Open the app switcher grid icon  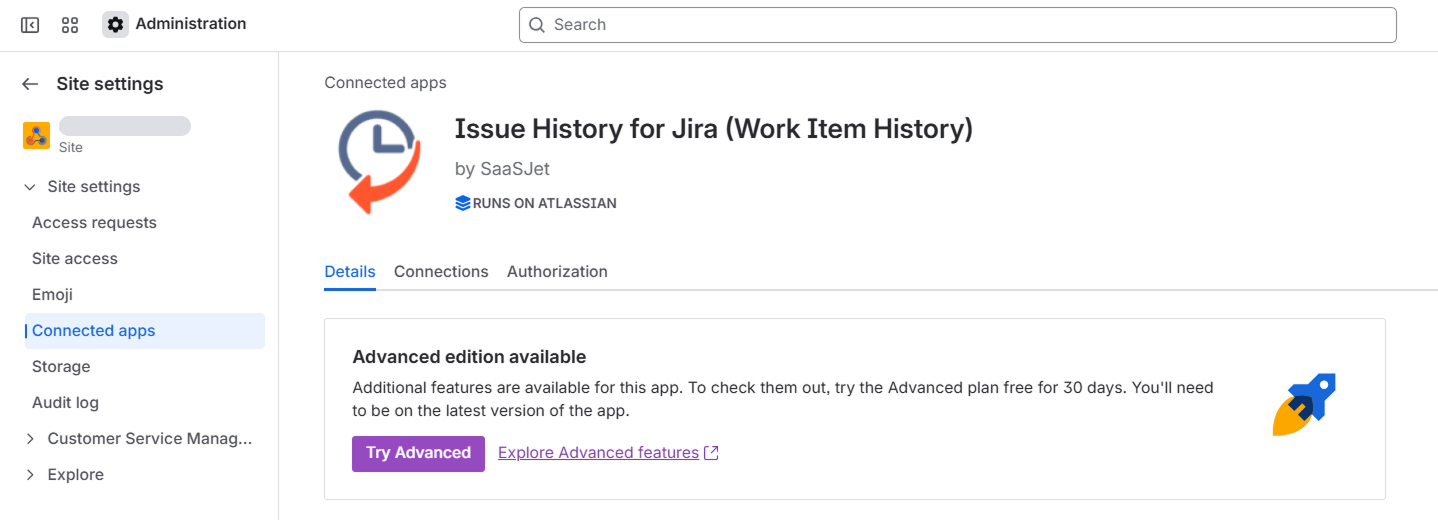click(70, 25)
